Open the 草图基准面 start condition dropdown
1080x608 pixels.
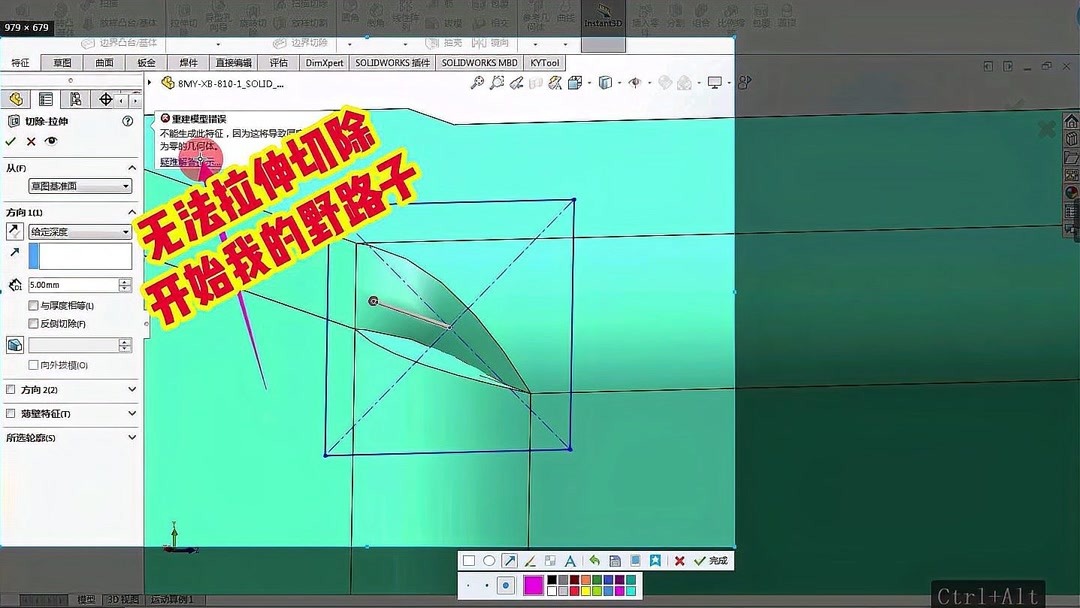click(78, 185)
